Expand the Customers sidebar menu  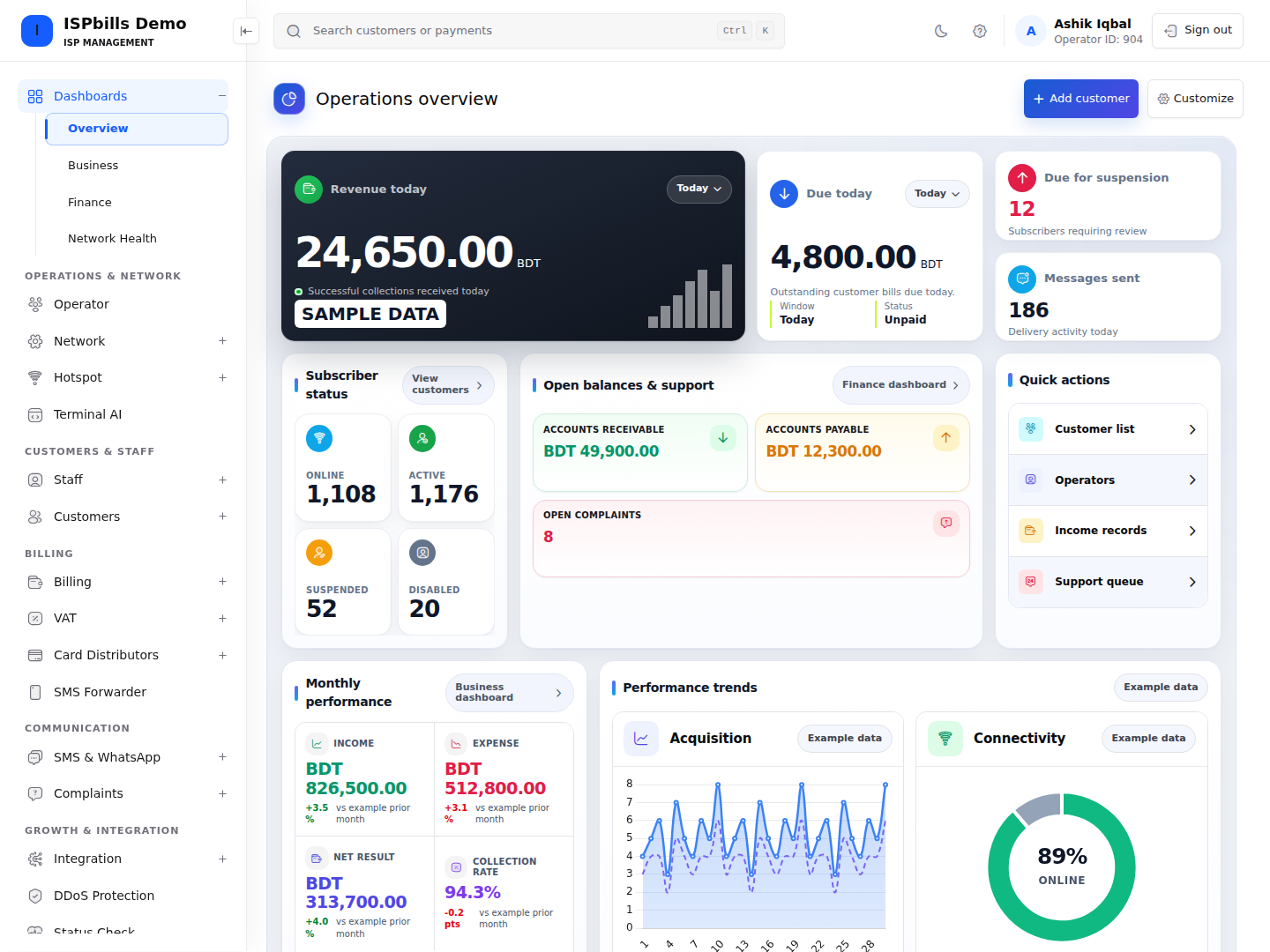223,517
